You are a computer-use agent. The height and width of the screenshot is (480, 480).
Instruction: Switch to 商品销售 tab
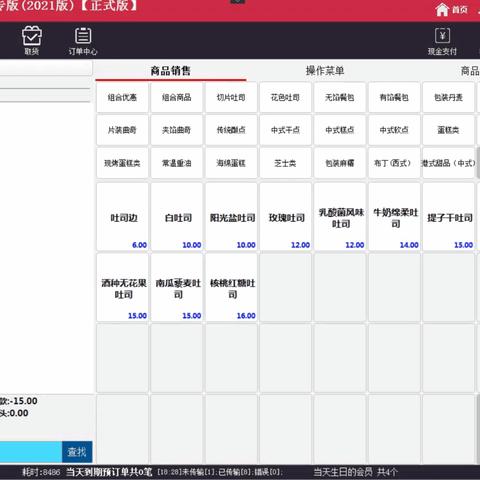point(171,71)
